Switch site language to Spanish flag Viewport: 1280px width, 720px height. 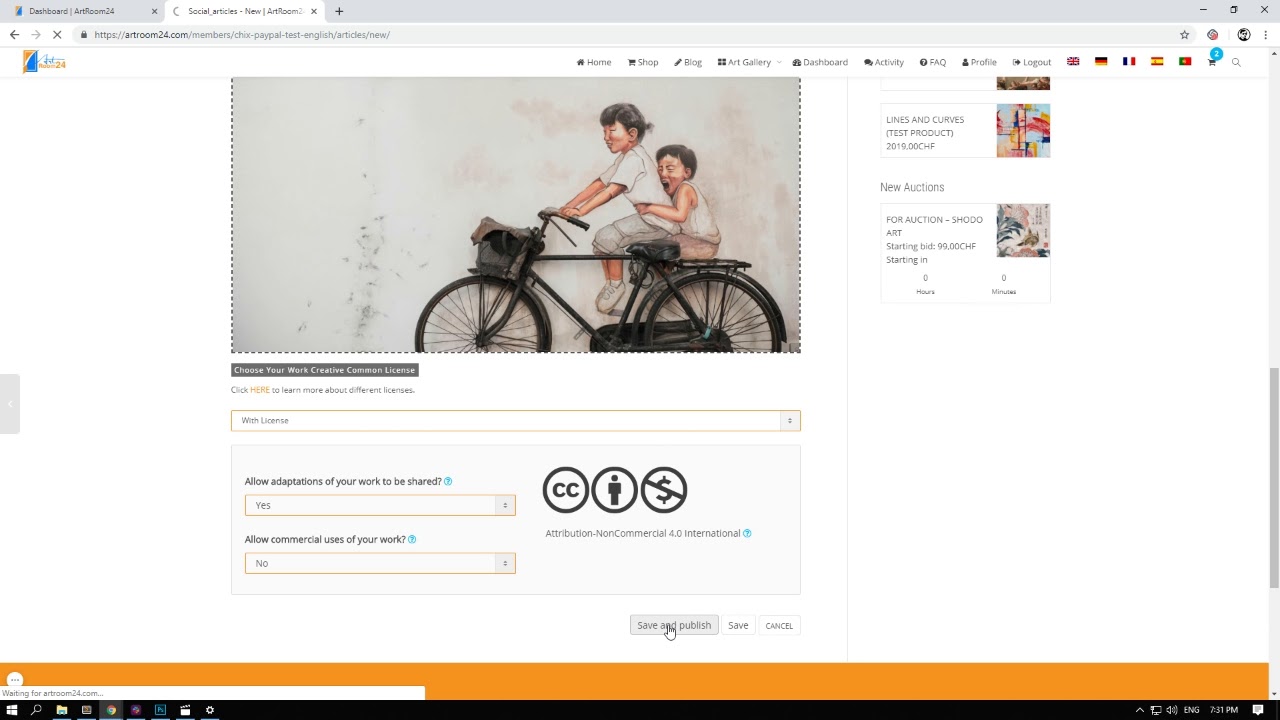(1157, 62)
